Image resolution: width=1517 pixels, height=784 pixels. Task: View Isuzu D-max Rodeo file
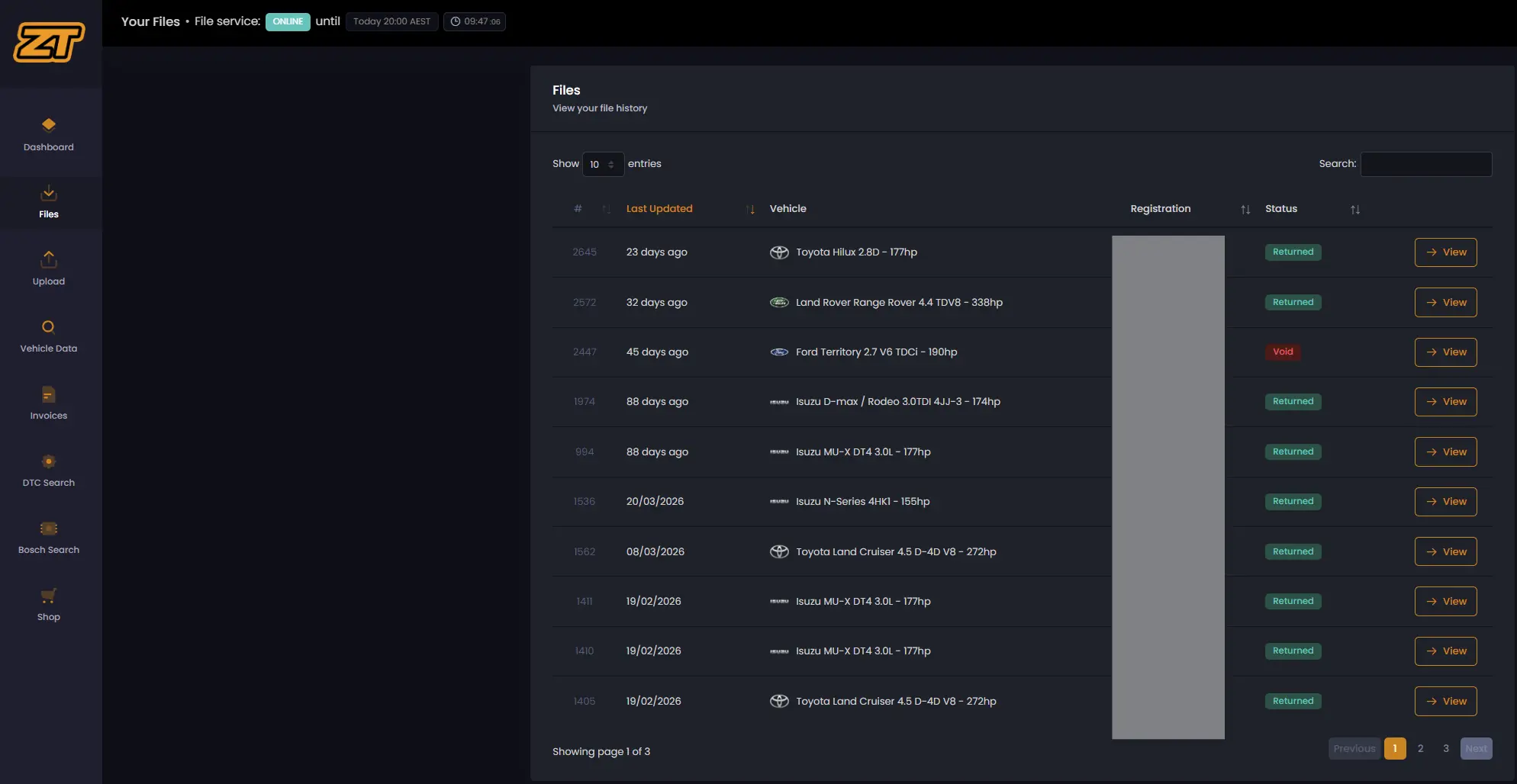click(1445, 402)
